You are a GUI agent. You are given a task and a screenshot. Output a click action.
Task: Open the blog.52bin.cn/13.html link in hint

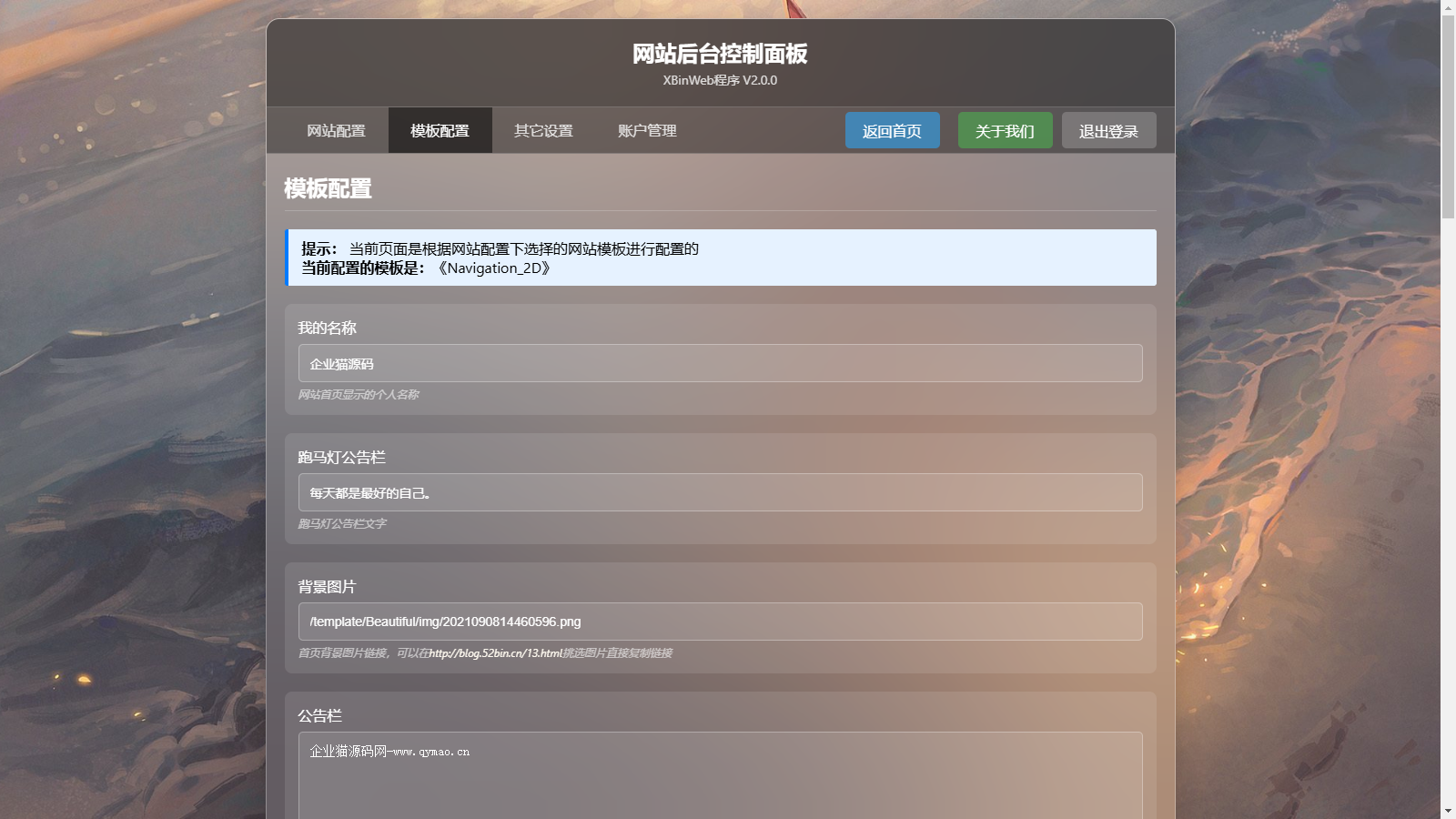tap(495, 652)
